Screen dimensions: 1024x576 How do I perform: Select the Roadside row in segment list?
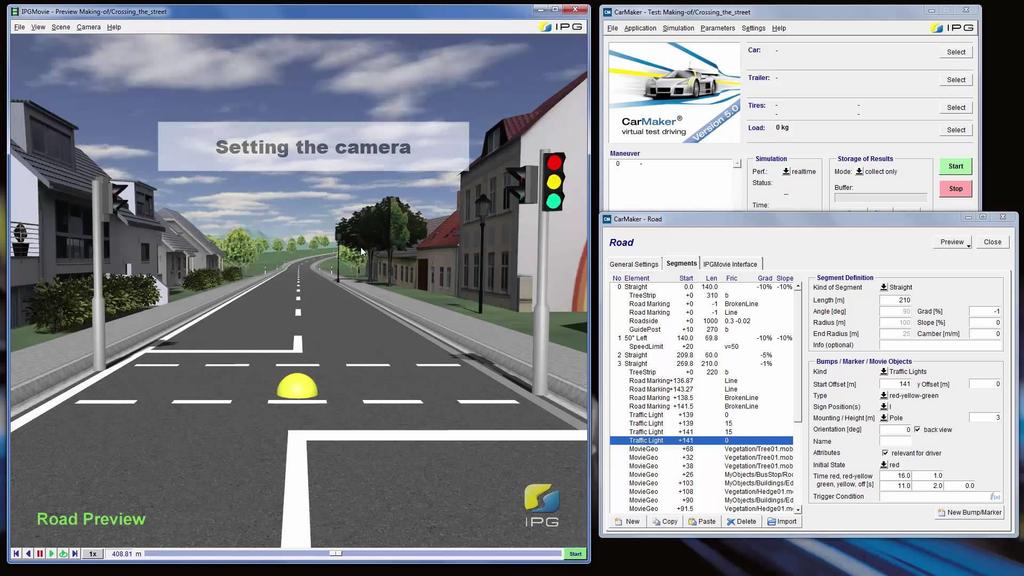pos(701,321)
